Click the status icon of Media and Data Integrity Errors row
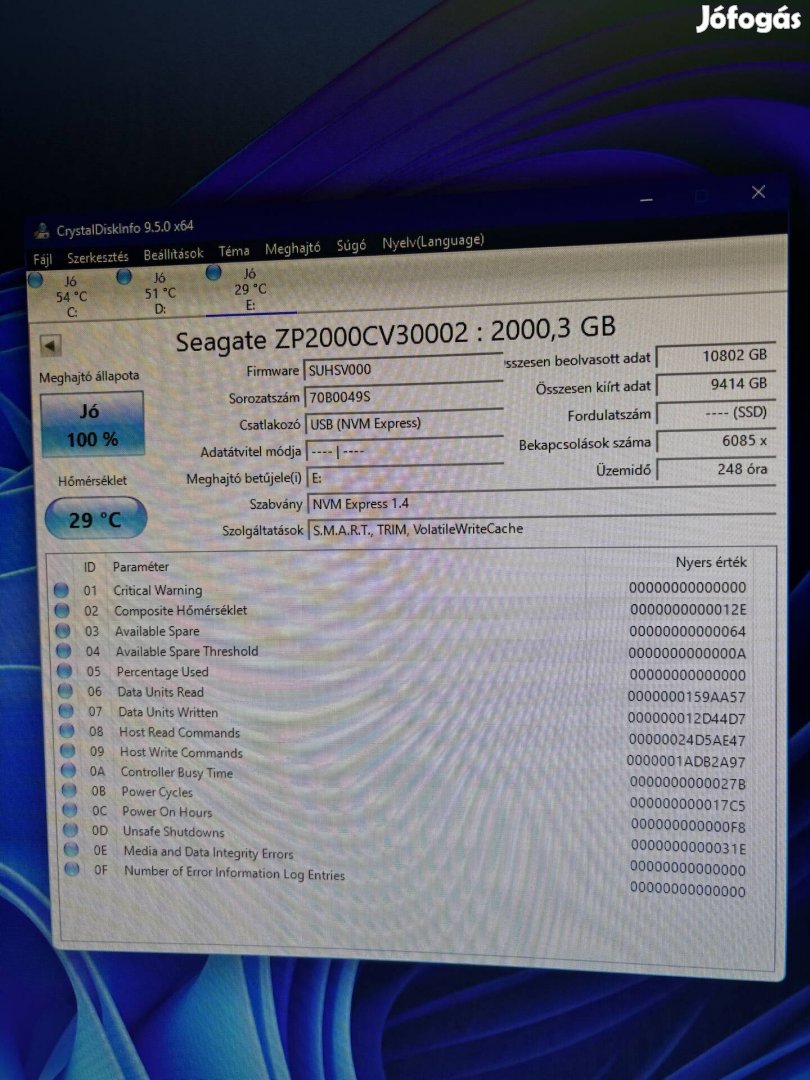The image size is (810, 1080). pos(71,849)
